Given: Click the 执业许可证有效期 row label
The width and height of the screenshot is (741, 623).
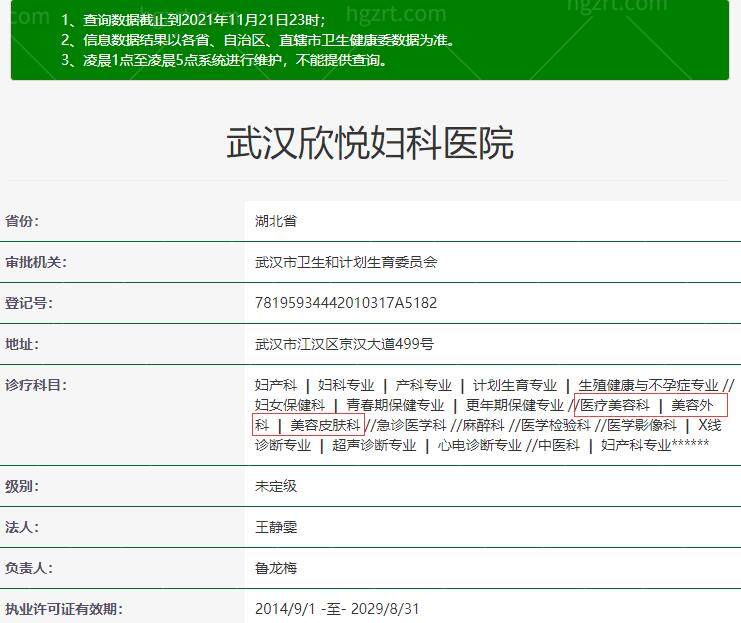Looking at the screenshot, I should (x=64, y=609).
